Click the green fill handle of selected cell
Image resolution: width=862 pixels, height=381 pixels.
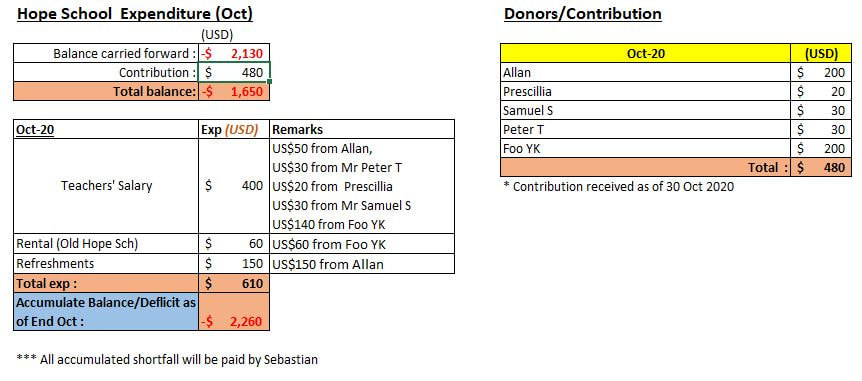point(270,82)
